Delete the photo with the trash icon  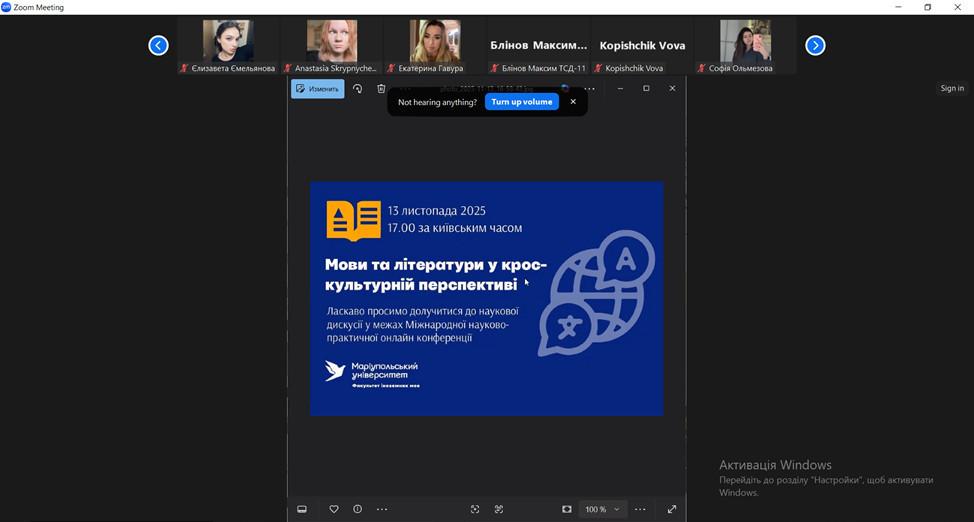pyautogui.click(x=381, y=89)
